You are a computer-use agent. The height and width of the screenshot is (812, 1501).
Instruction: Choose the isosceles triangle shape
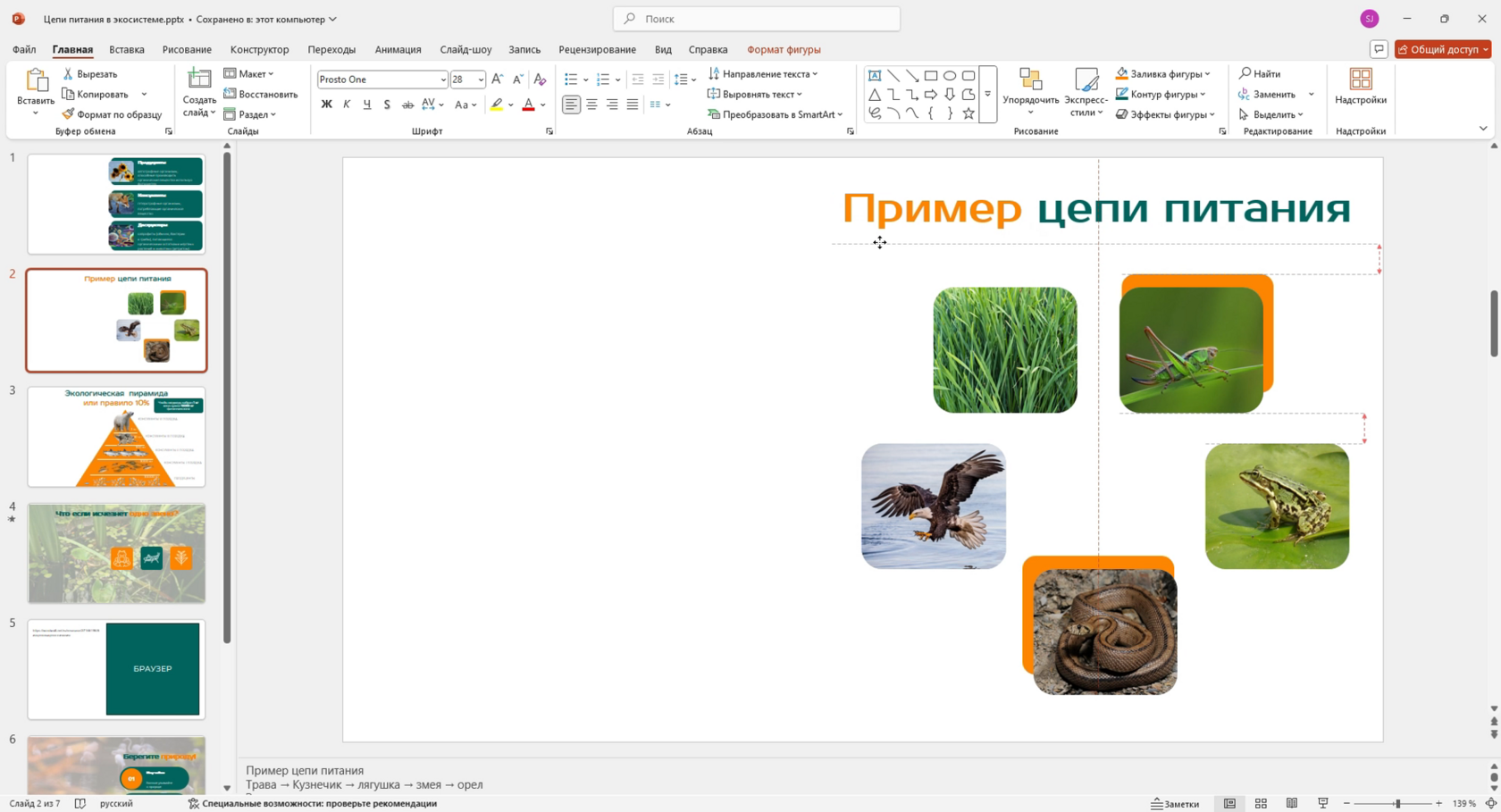pos(875,95)
